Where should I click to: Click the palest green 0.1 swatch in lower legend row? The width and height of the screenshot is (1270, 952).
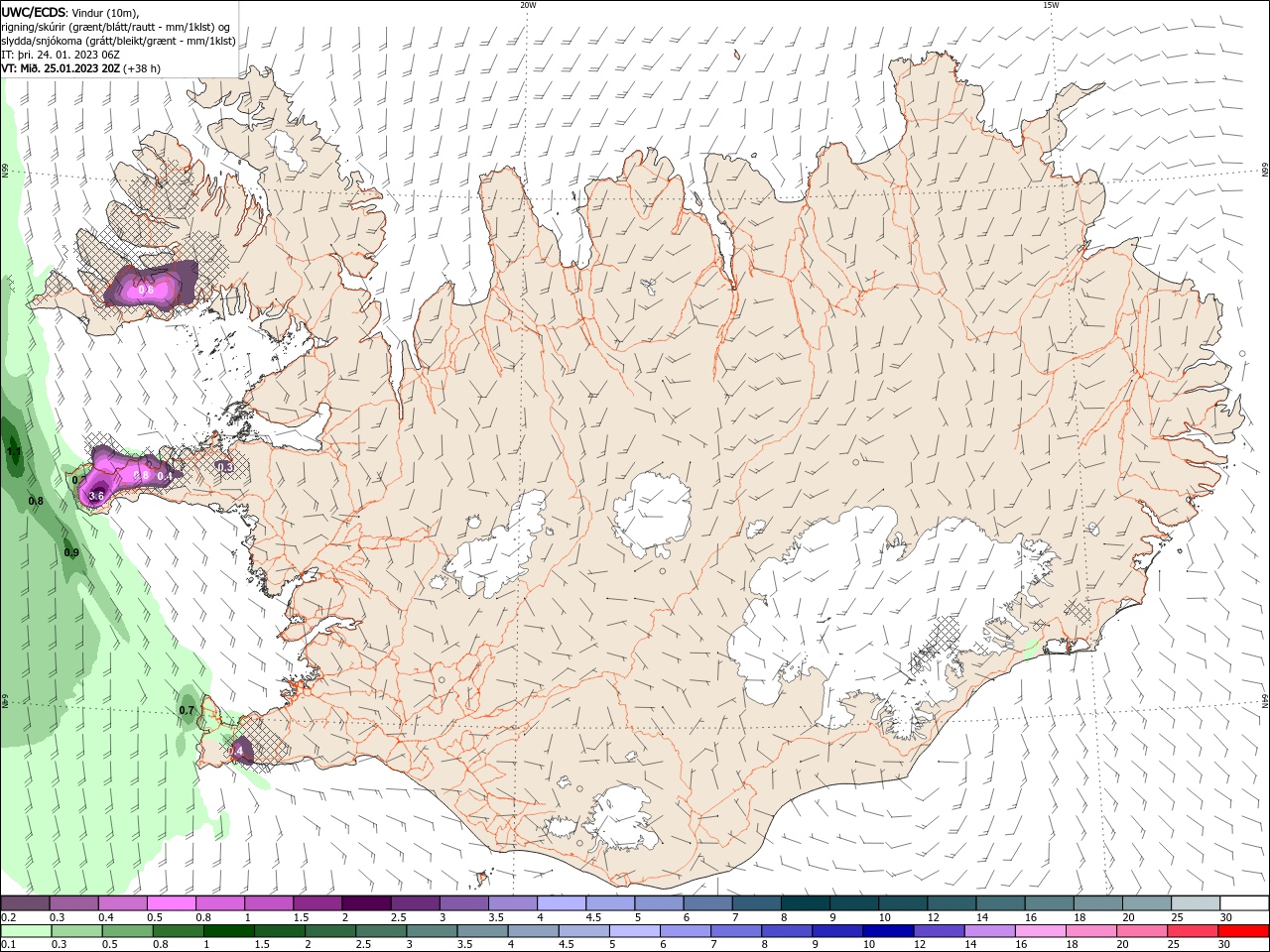tap(27, 931)
